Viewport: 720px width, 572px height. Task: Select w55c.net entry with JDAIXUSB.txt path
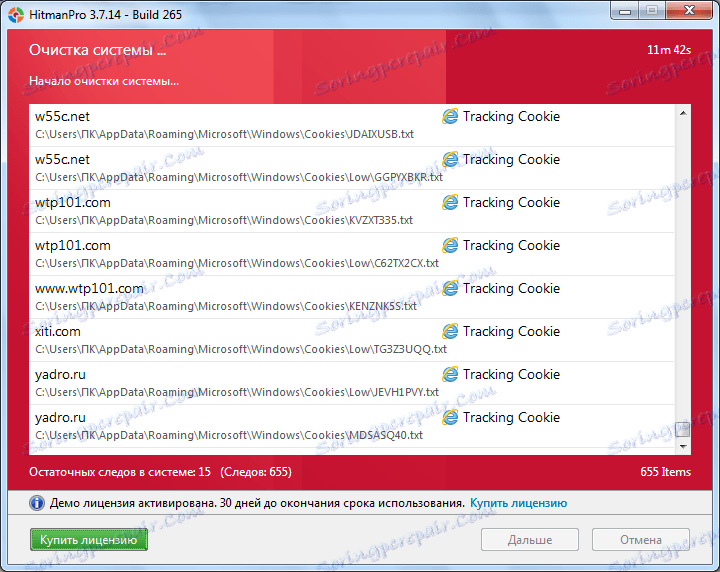[x=352, y=125]
